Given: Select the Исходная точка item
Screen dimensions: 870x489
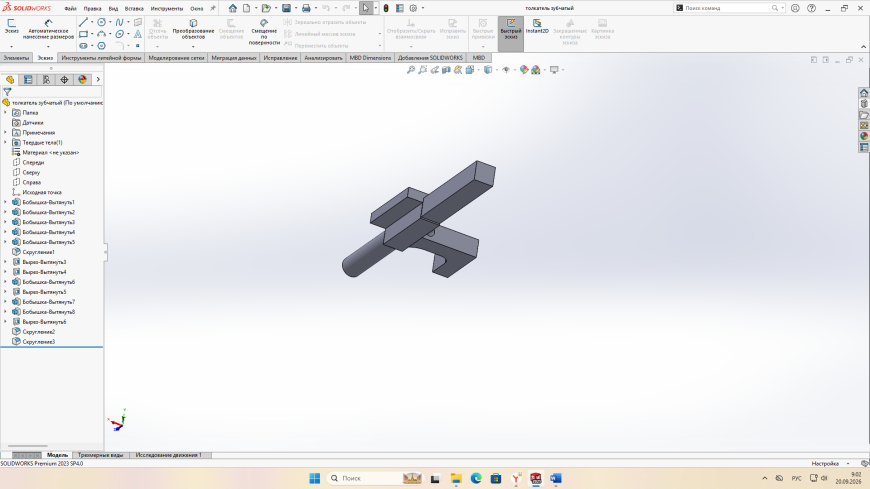Looking at the screenshot, I should click(x=42, y=193).
